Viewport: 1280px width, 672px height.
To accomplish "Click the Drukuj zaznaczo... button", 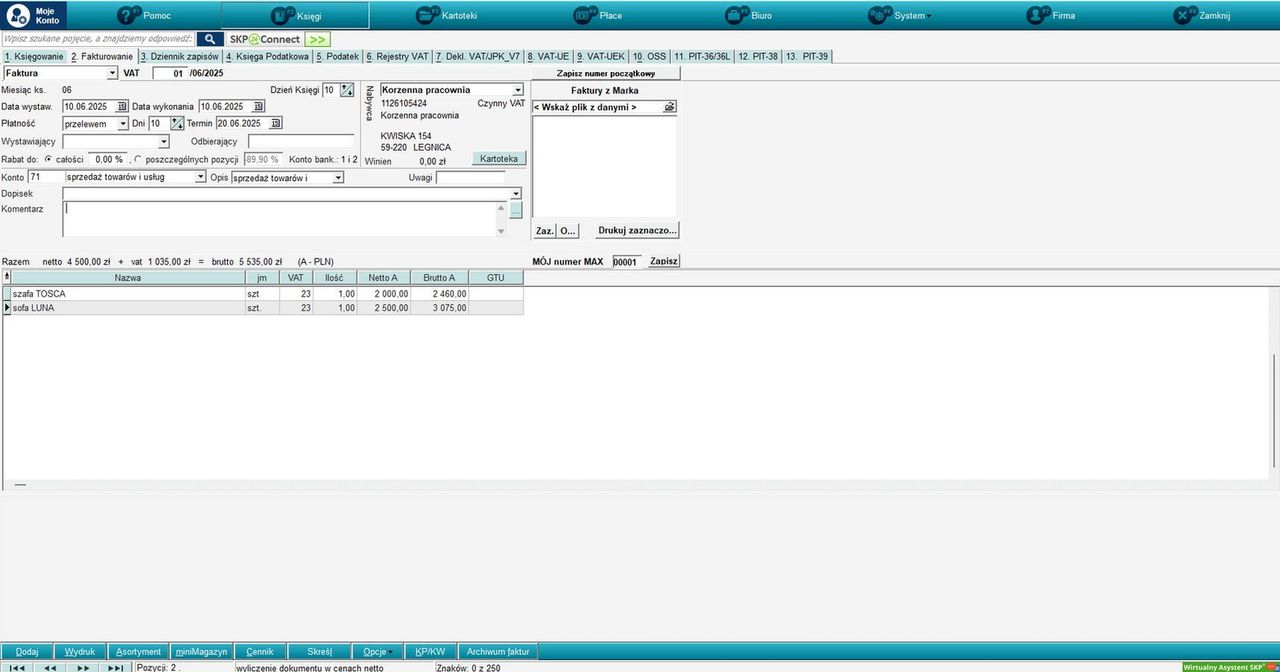I will pyautogui.click(x=637, y=230).
